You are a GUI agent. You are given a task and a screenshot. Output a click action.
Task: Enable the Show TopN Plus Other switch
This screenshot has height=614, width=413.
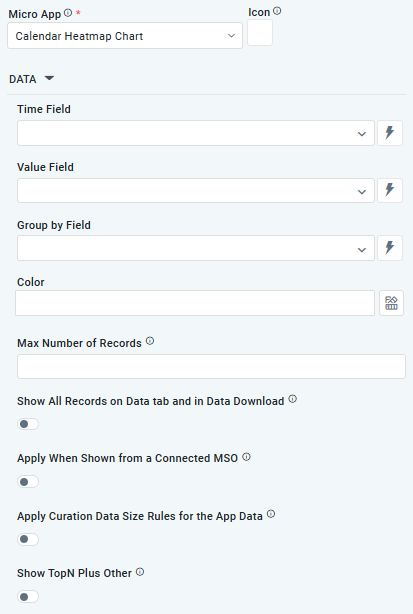28,597
